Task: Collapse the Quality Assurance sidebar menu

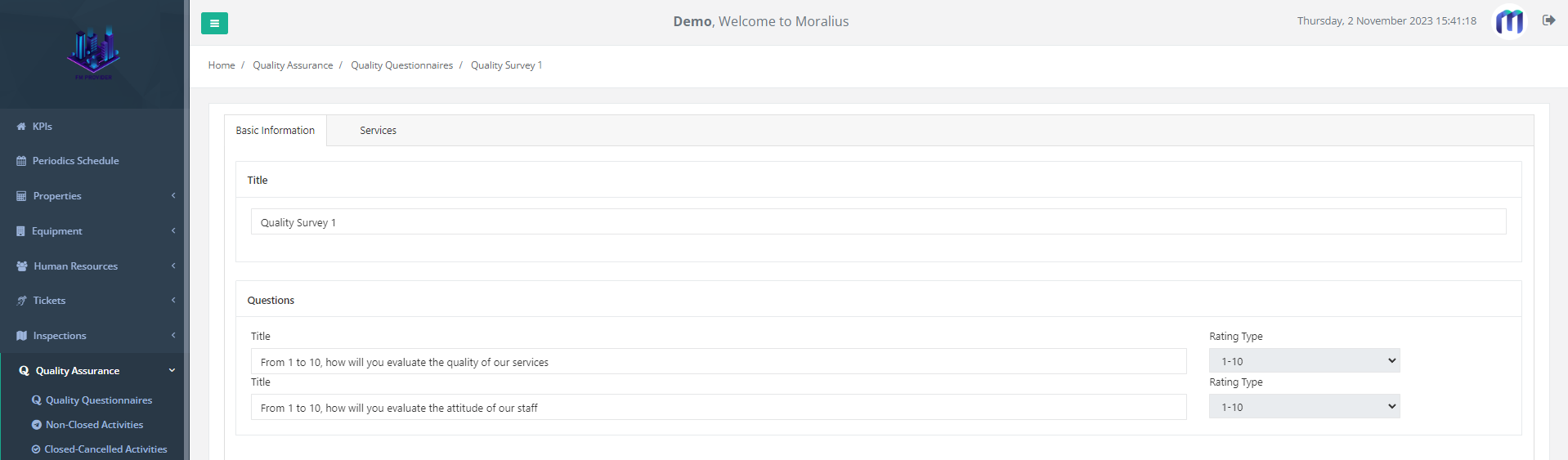Action: click(x=95, y=371)
